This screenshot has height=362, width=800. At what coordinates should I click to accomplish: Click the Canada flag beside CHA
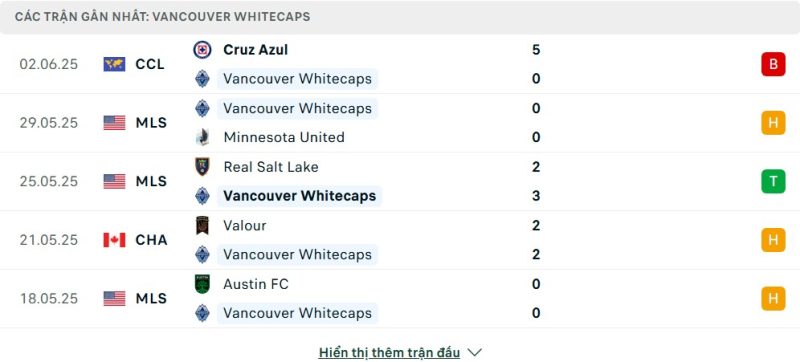tap(114, 240)
